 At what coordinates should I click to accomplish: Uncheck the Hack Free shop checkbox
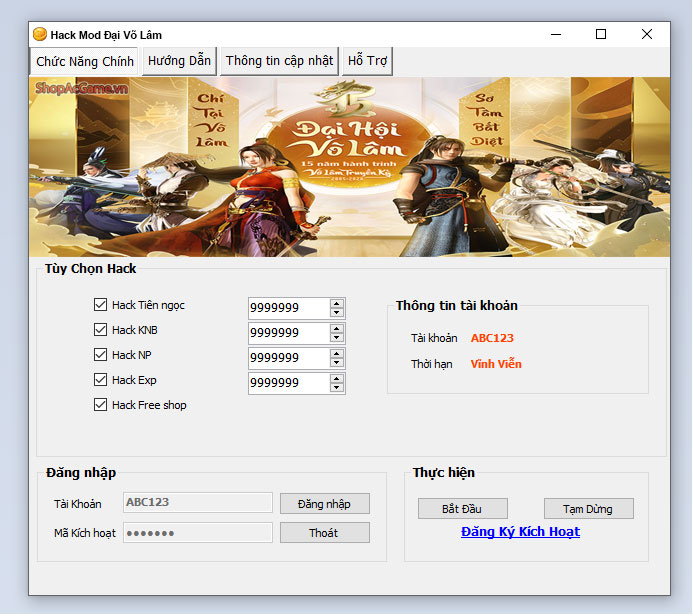click(x=100, y=405)
